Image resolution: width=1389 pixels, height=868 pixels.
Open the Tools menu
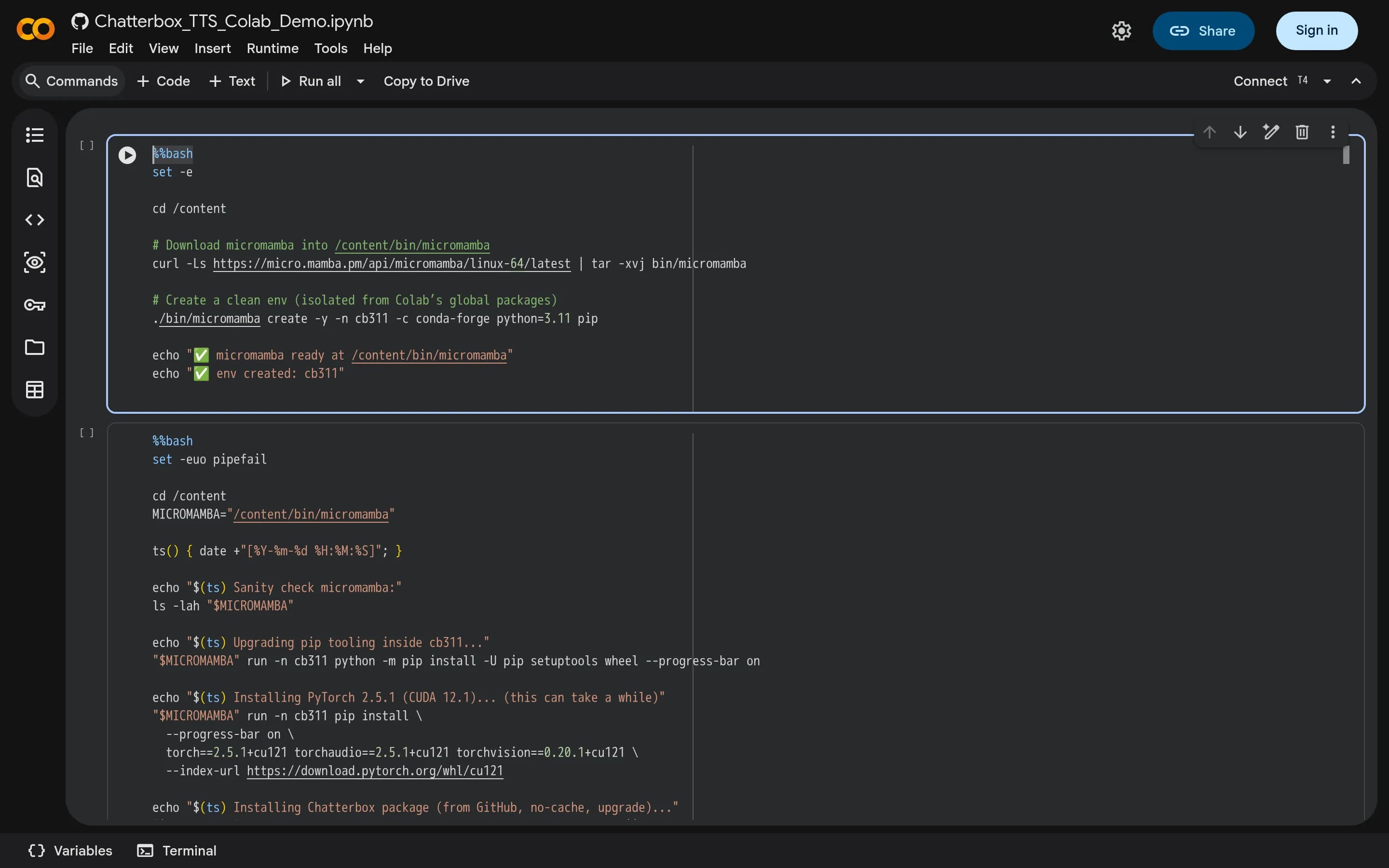330,49
